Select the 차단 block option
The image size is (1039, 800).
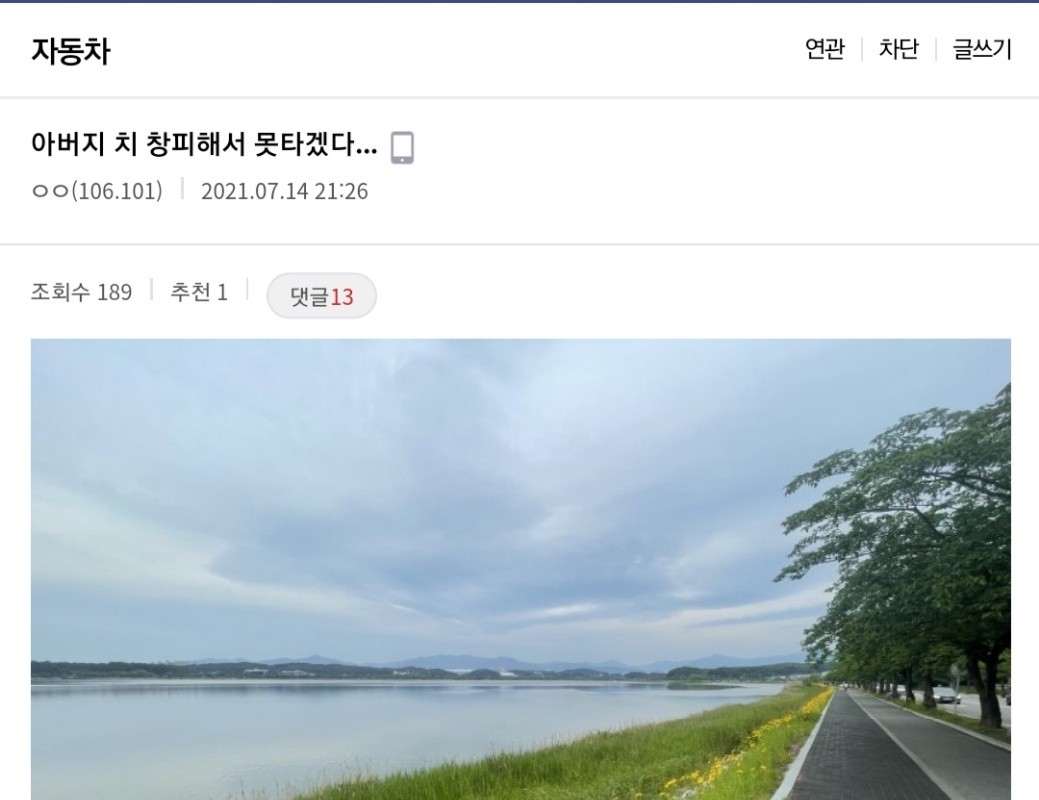click(x=898, y=49)
